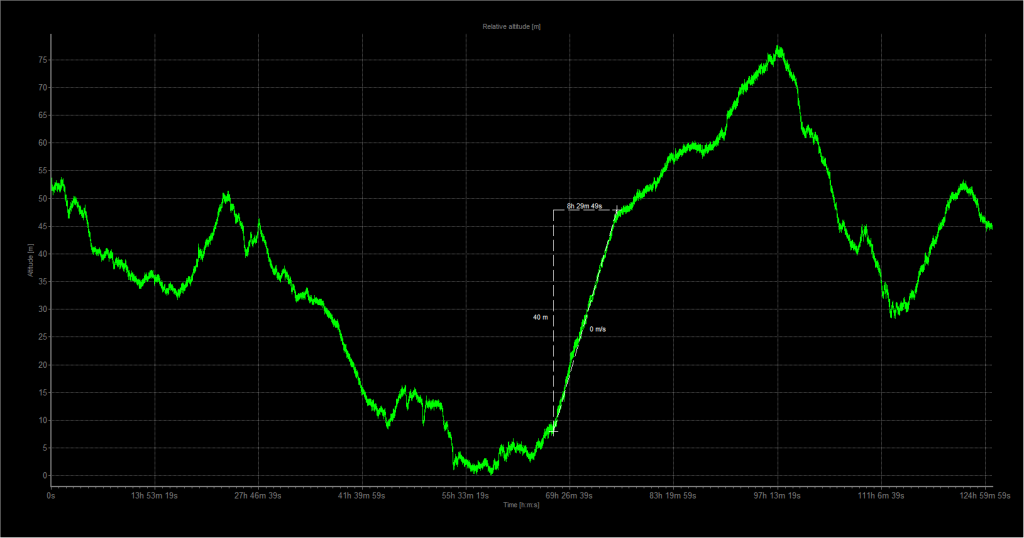Click the "13h 53m 19s" time tick label
1024x538 pixels.
click(x=156, y=494)
